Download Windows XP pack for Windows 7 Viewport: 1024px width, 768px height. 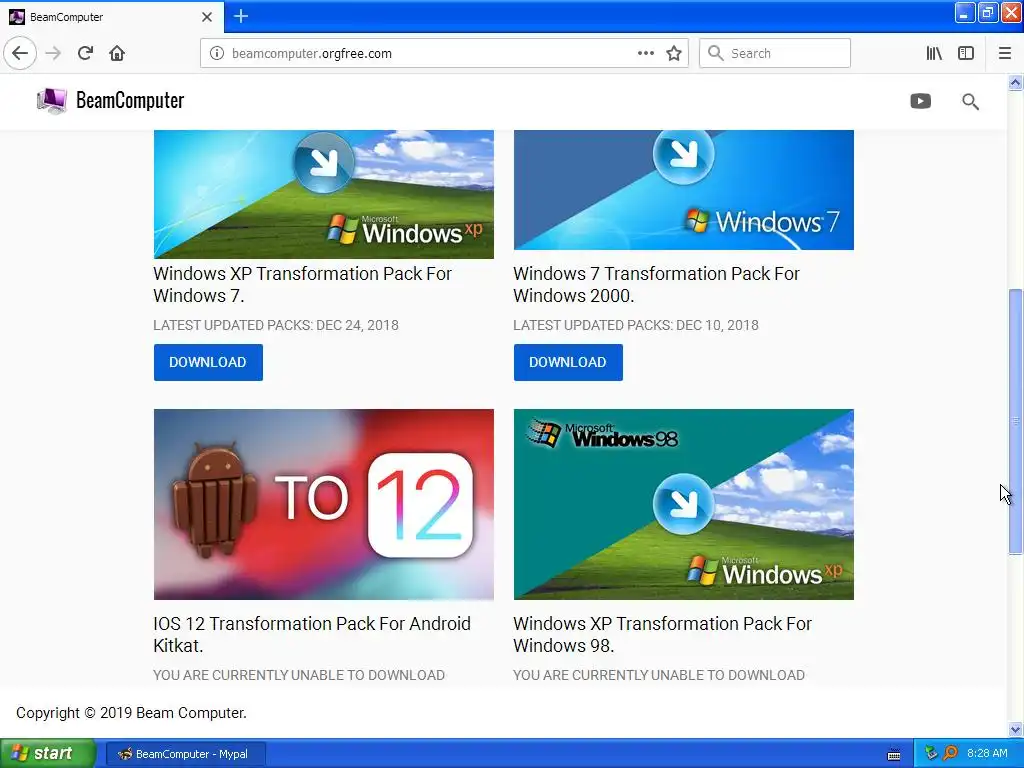pos(208,362)
